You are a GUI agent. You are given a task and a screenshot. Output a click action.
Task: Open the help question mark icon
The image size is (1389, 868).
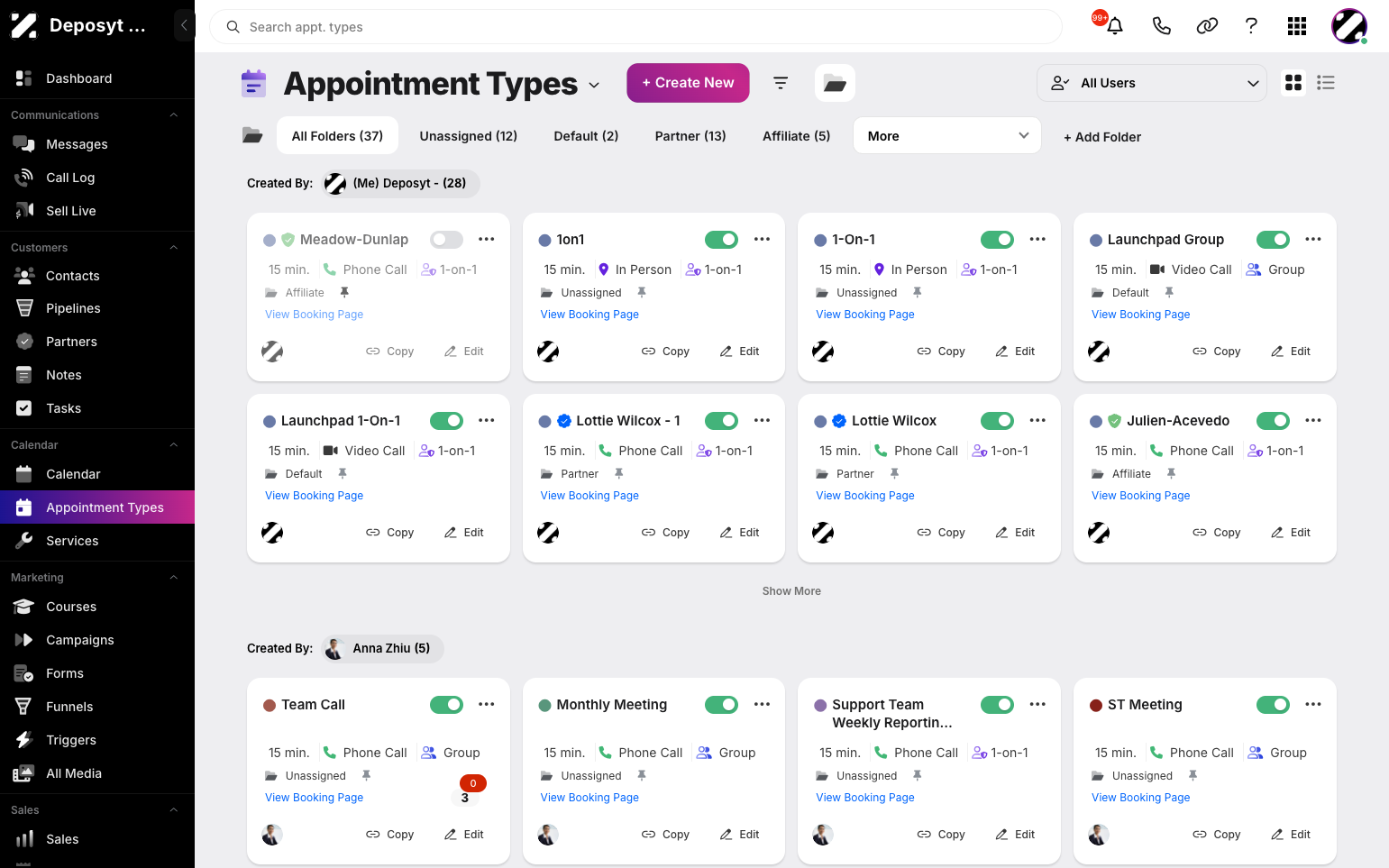(x=1251, y=26)
